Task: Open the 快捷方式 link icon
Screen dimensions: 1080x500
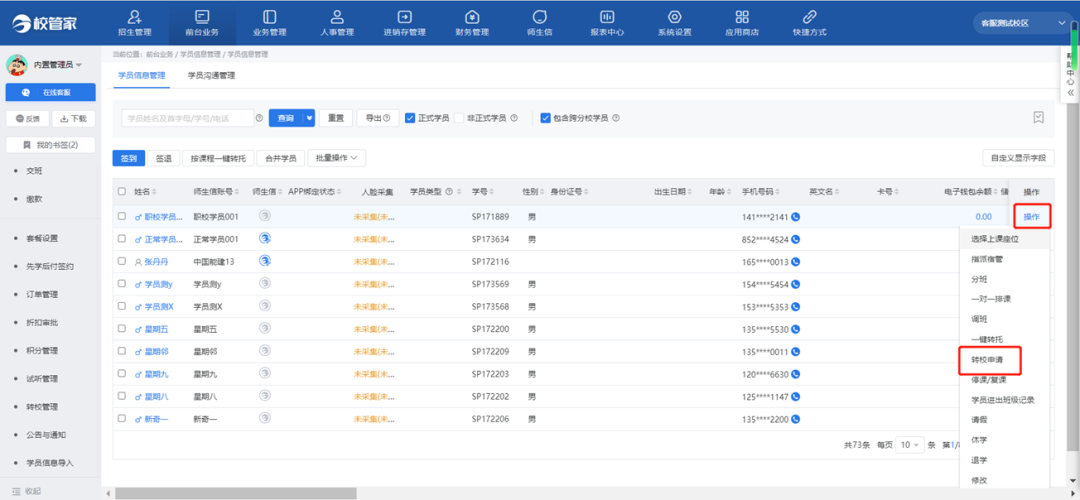Action: coord(809,17)
